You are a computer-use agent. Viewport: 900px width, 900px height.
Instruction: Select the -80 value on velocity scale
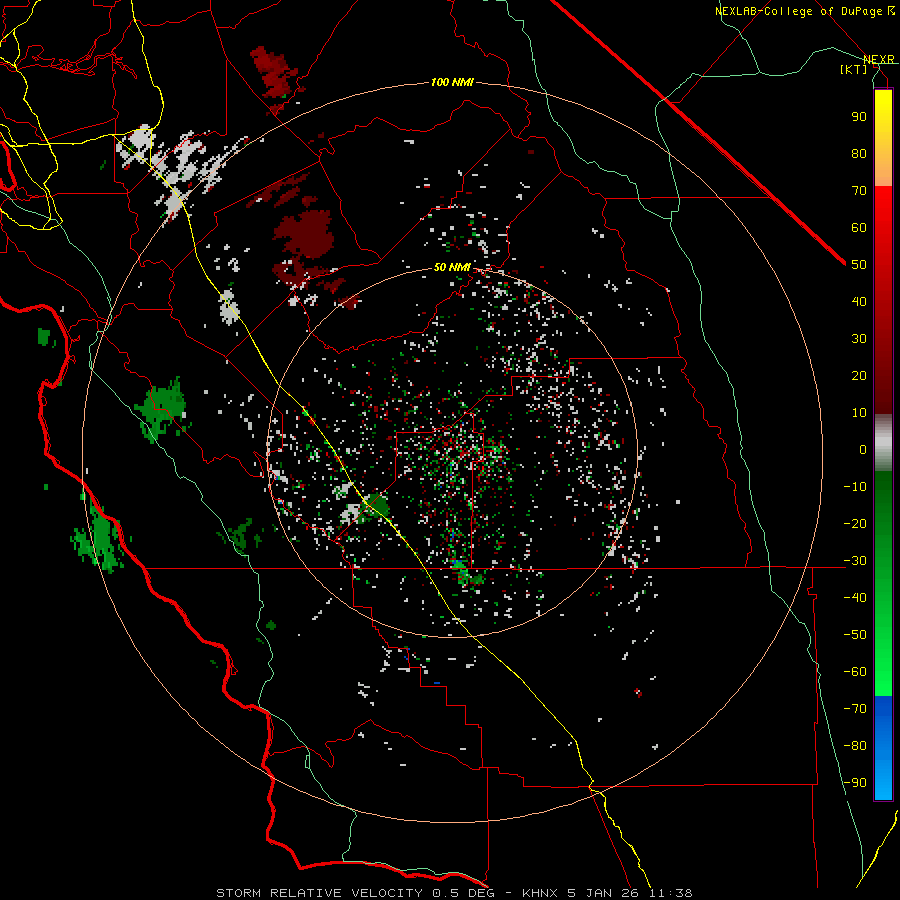point(855,746)
